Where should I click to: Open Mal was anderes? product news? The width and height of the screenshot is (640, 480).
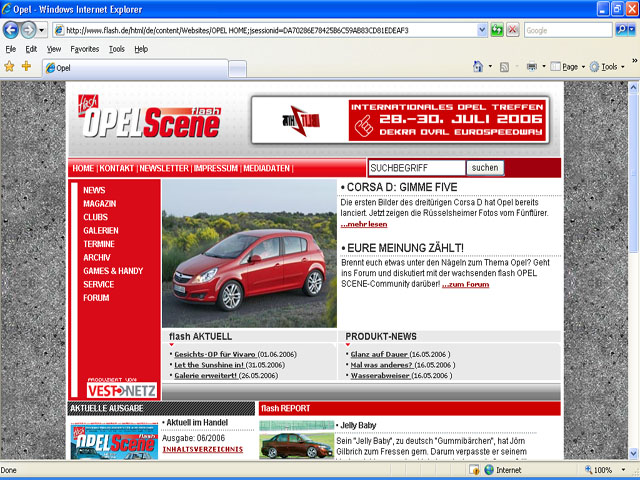point(381,365)
